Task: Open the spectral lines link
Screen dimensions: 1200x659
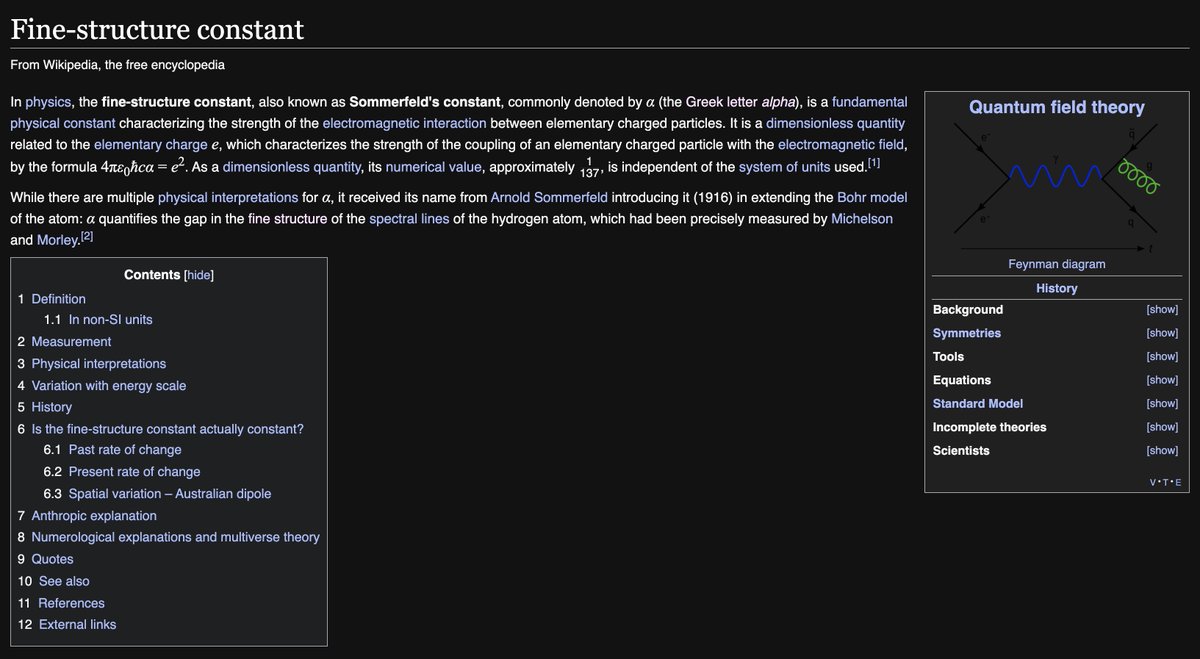Action: click(409, 218)
